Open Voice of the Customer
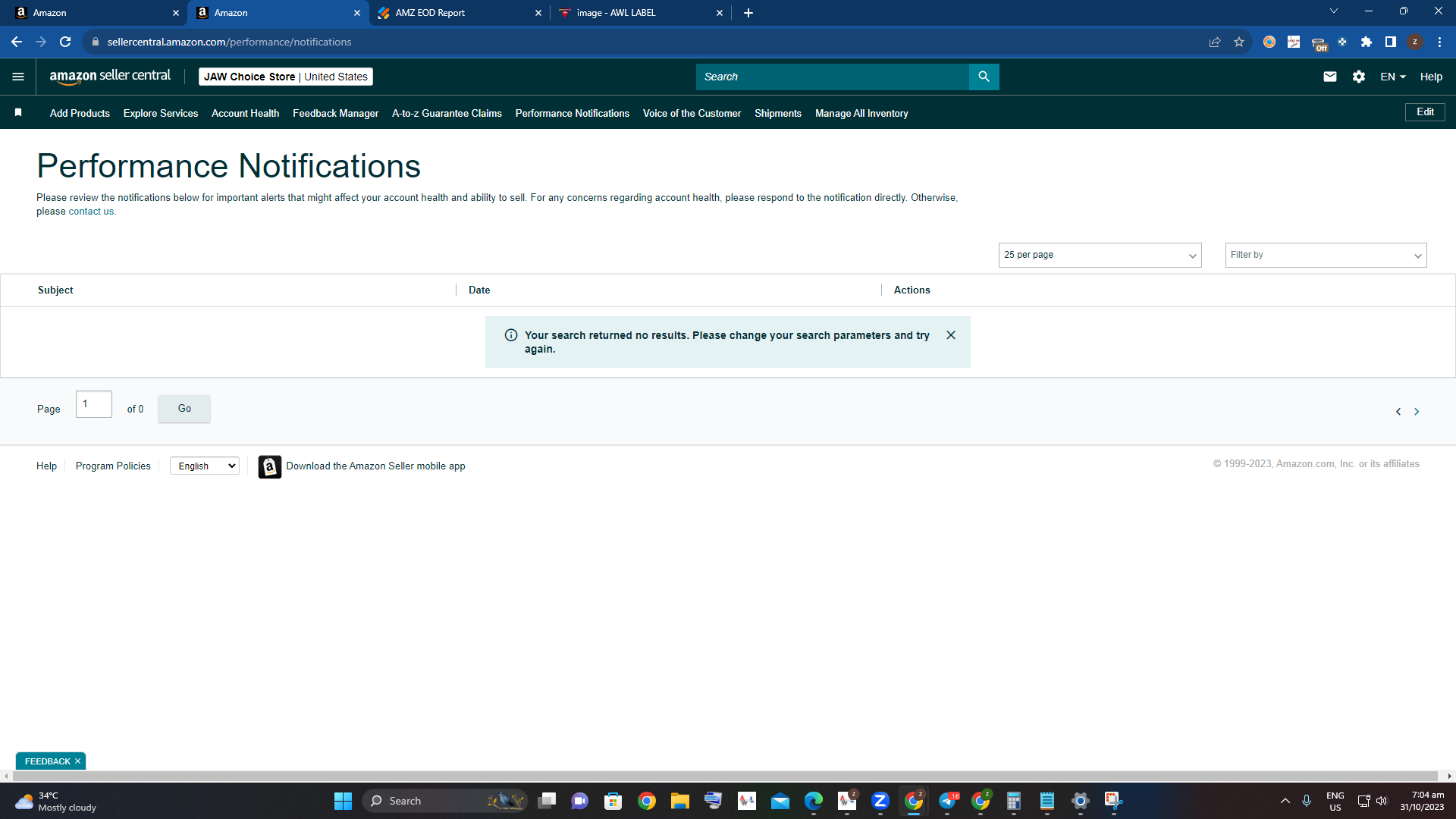 692,113
